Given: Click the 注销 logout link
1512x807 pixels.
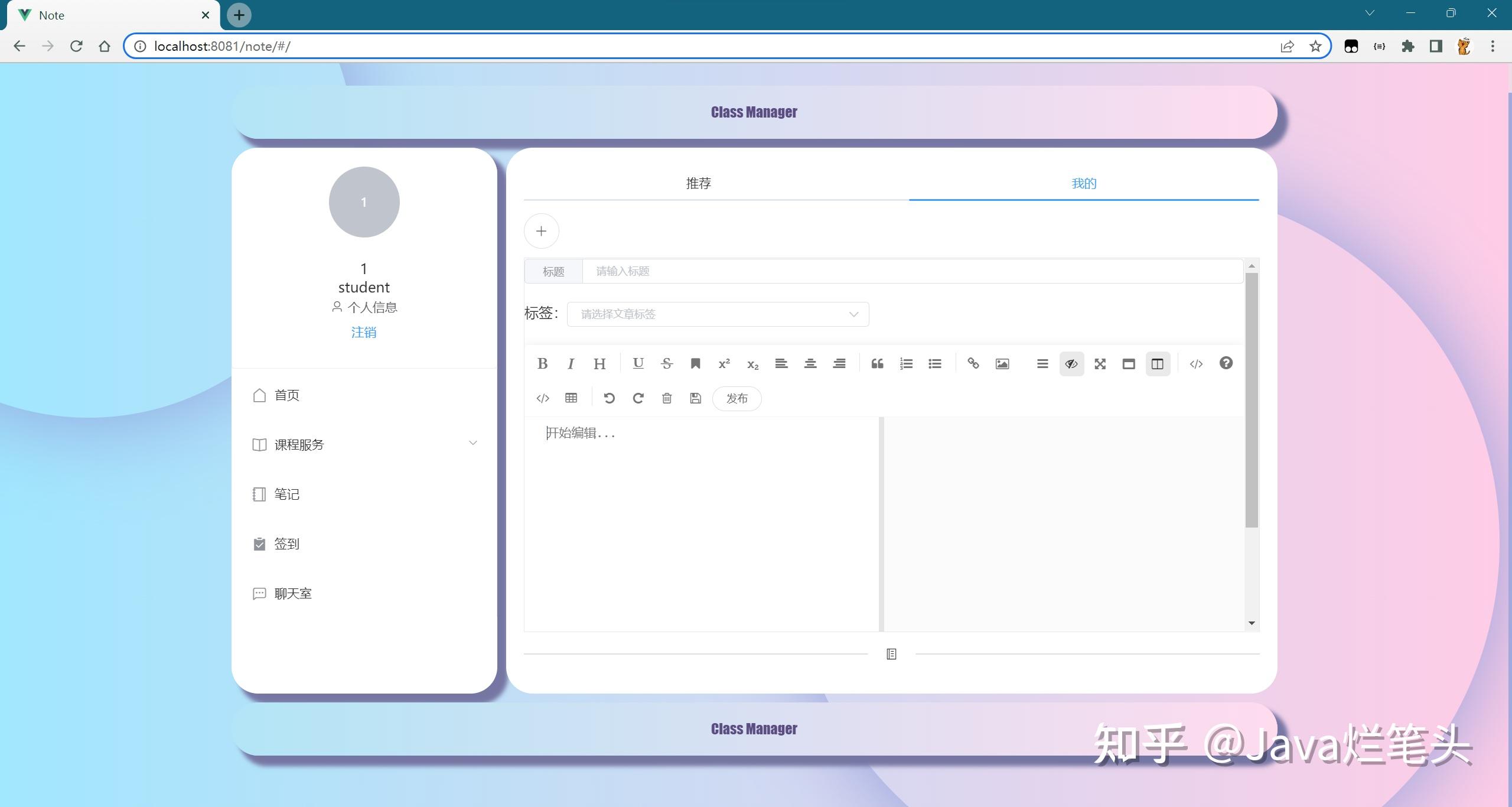Looking at the screenshot, I should click(x=363, y=332).
